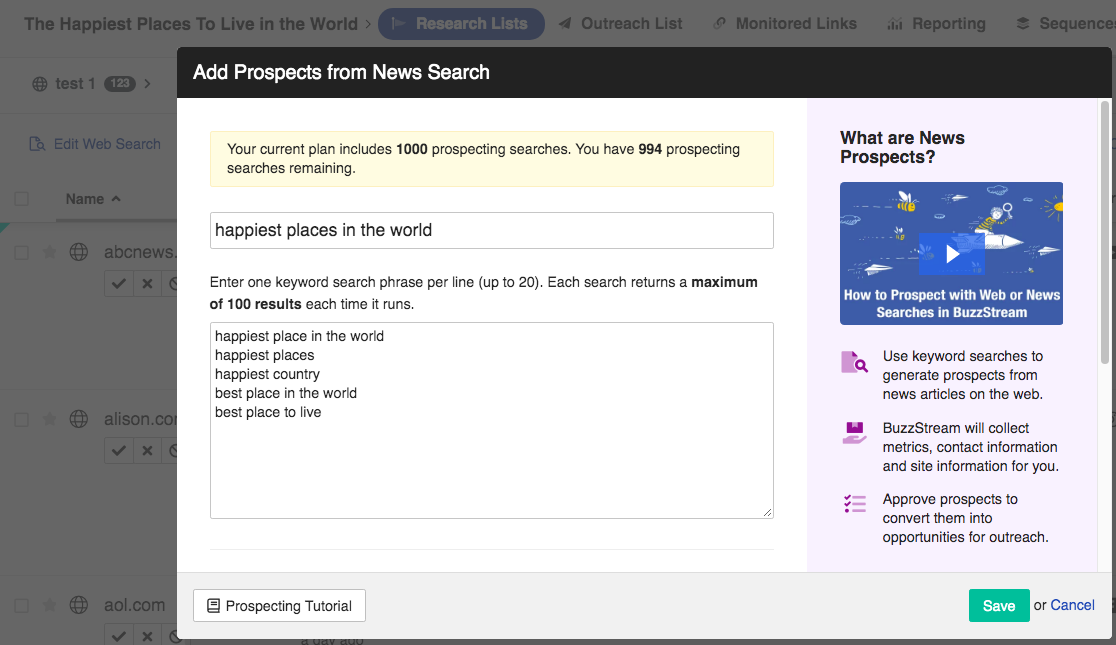
Task: Approve the aol.com prospect with checkmark
Action: (x=119, y=636)
